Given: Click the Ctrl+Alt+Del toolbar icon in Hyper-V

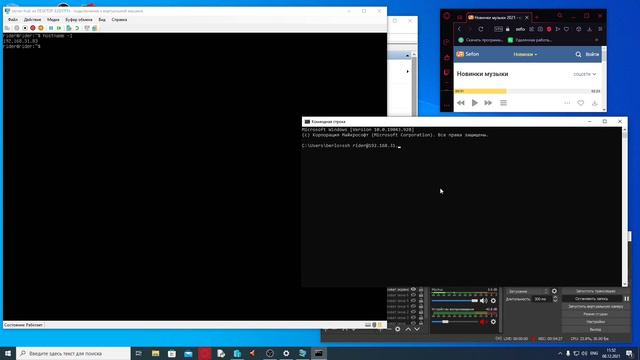Looking at the screenshot, I should click(x=7, y=28).
